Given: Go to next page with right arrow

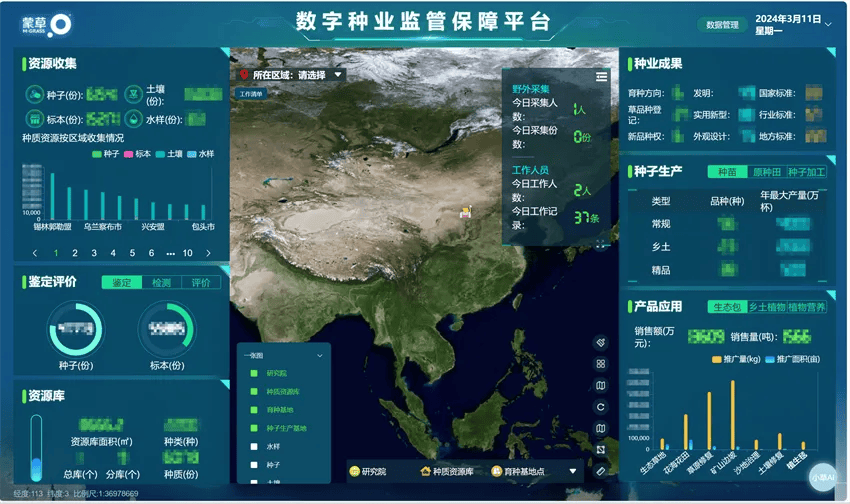Looking at the screenshot, I should point(208,253).
